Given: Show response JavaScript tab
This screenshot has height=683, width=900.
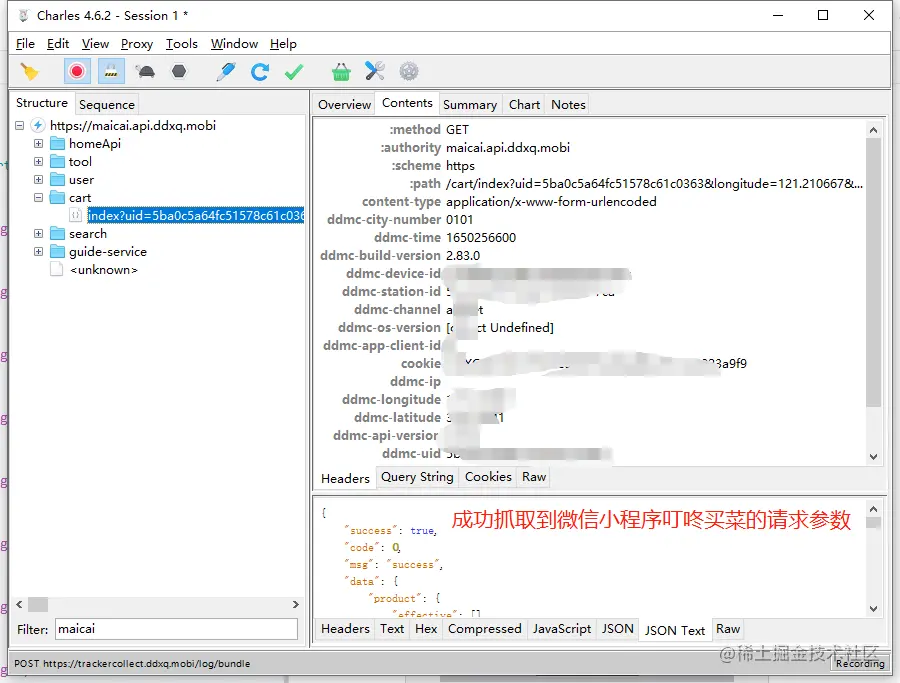Looking at the screenshot, I should (x=561, y=629).
